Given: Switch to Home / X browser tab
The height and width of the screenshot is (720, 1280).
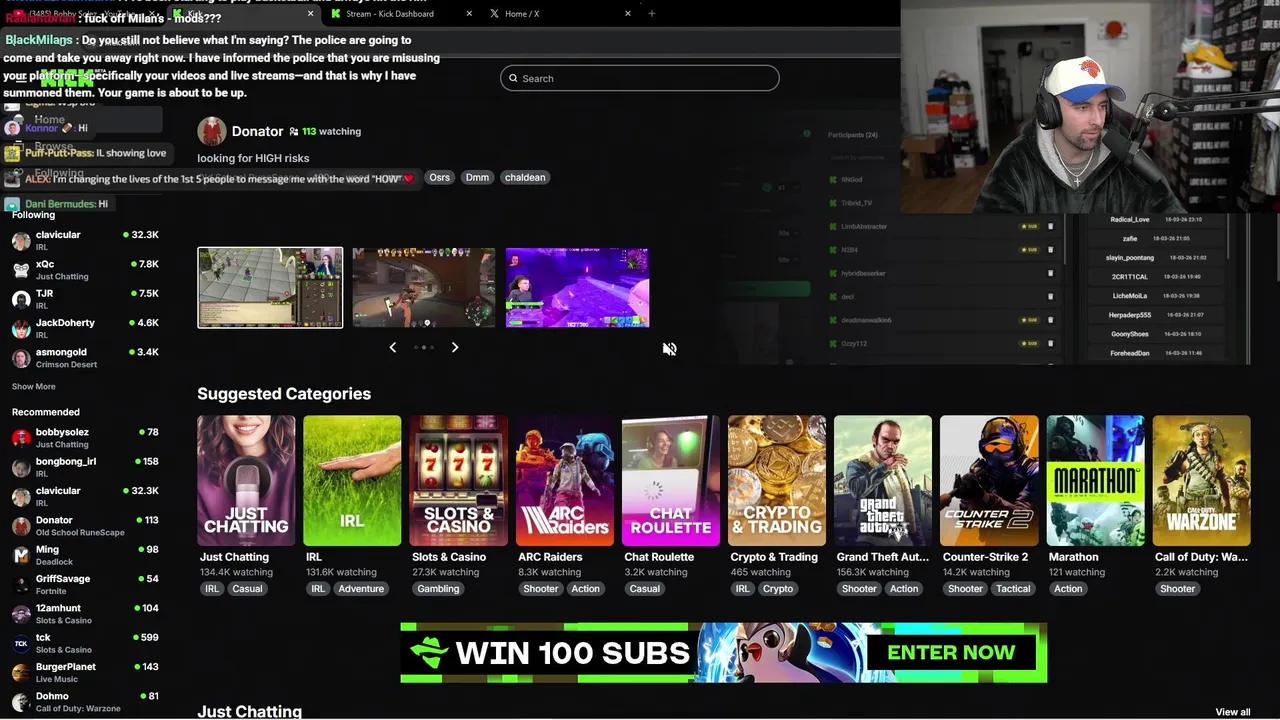Looking at the screenshot, I should [x=558, y=13].
